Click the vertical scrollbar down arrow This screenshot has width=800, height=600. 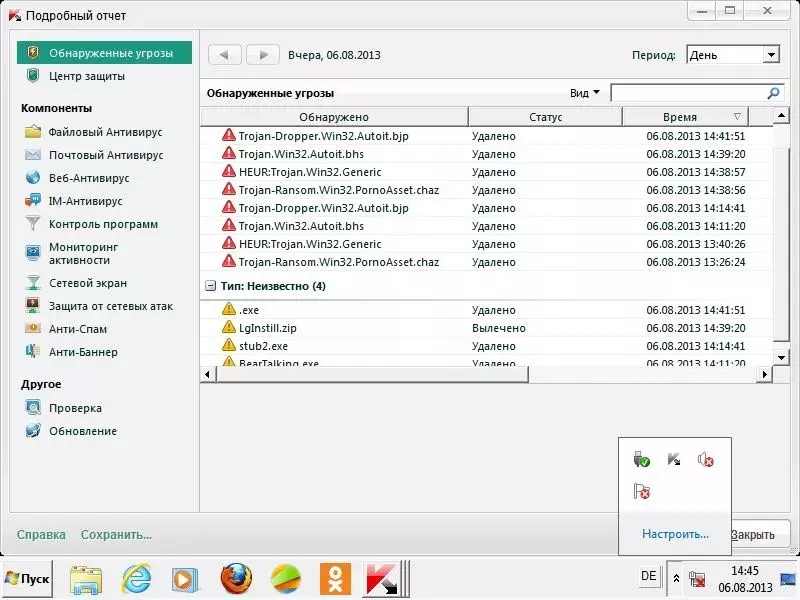click(782, 358)
